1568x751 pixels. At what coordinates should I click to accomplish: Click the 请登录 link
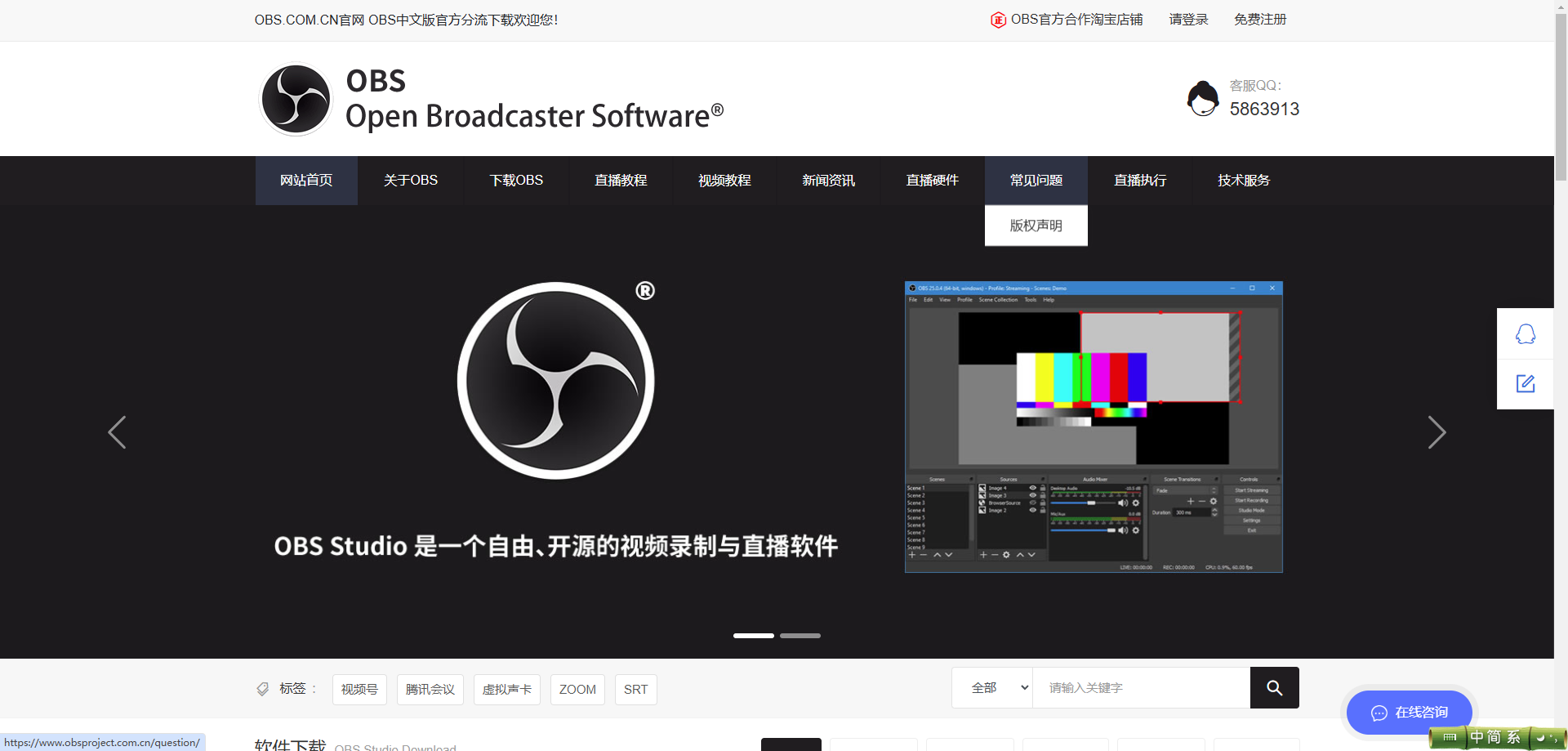(1188, 20)
